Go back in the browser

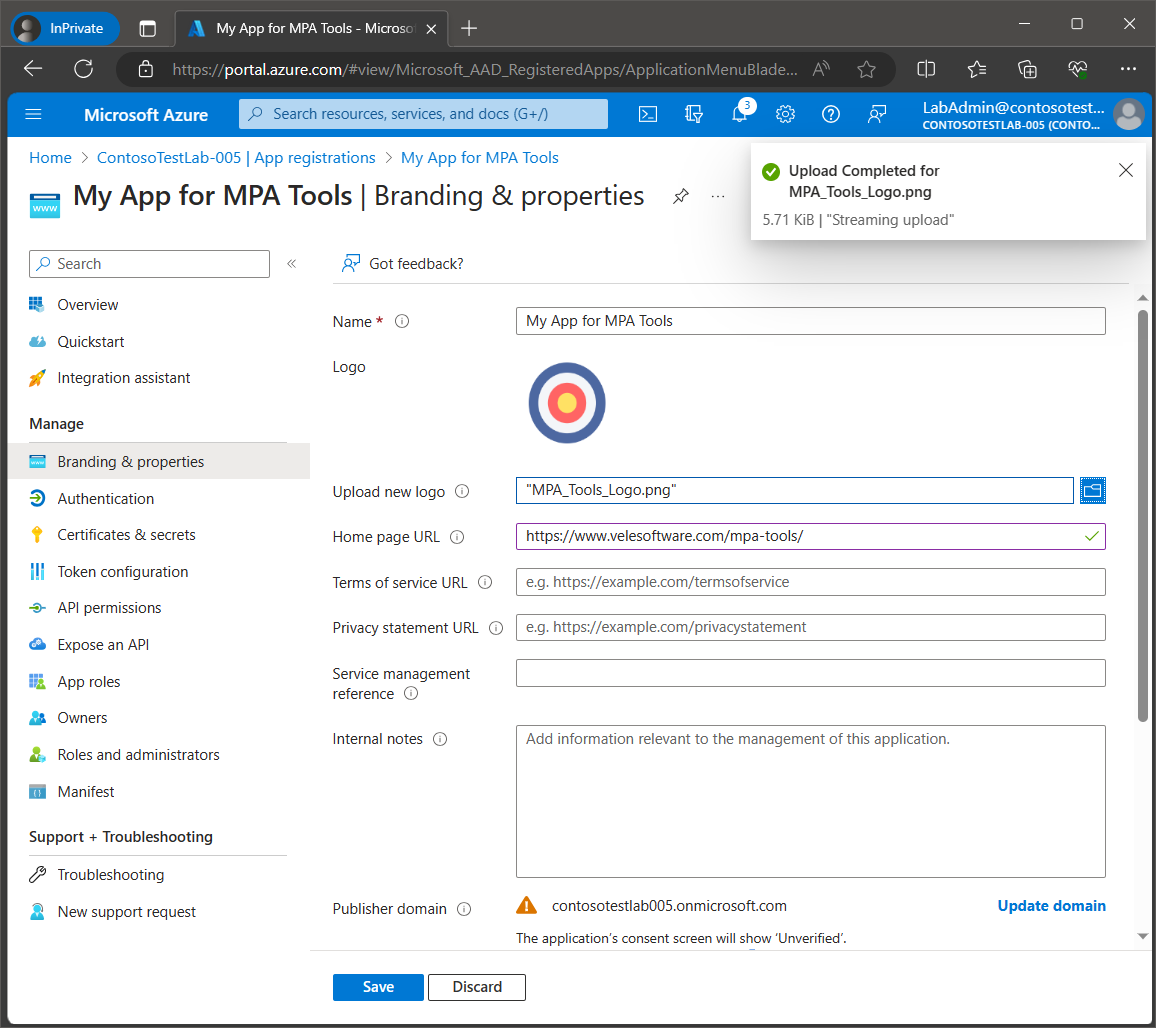click(x=33, y=69)
